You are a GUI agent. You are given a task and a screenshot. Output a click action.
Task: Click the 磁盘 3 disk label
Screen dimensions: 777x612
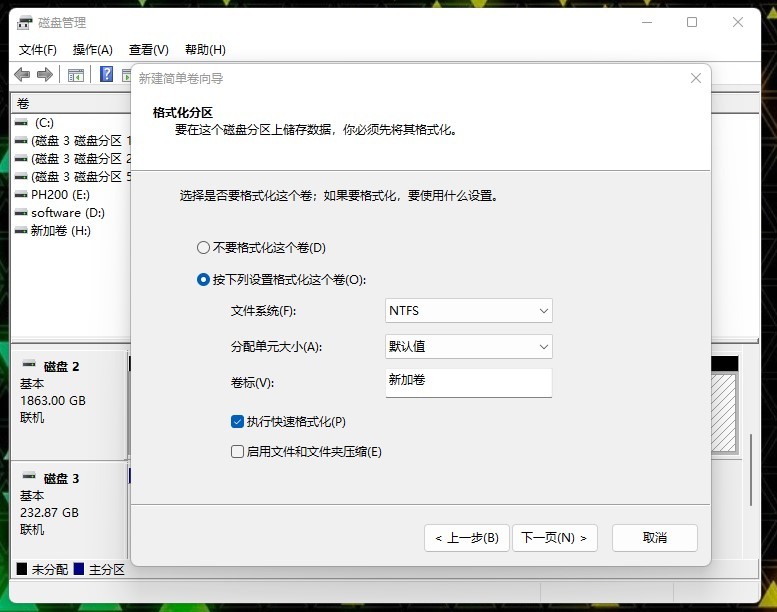coord(61,479)
